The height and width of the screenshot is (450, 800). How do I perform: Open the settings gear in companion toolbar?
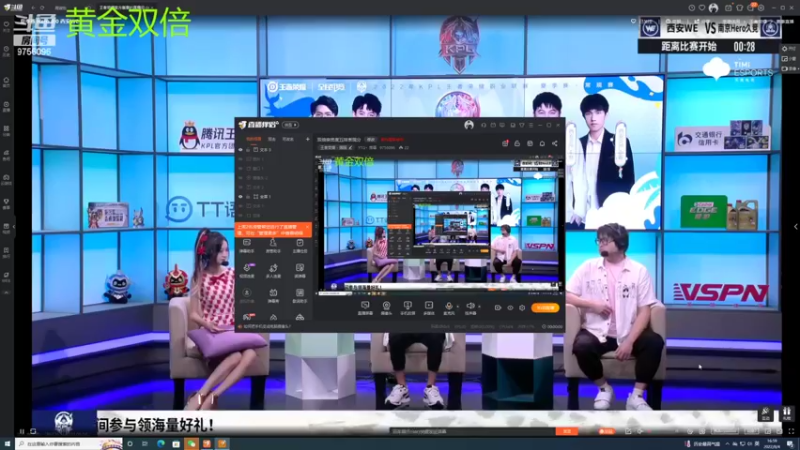(x=522, y=308)
